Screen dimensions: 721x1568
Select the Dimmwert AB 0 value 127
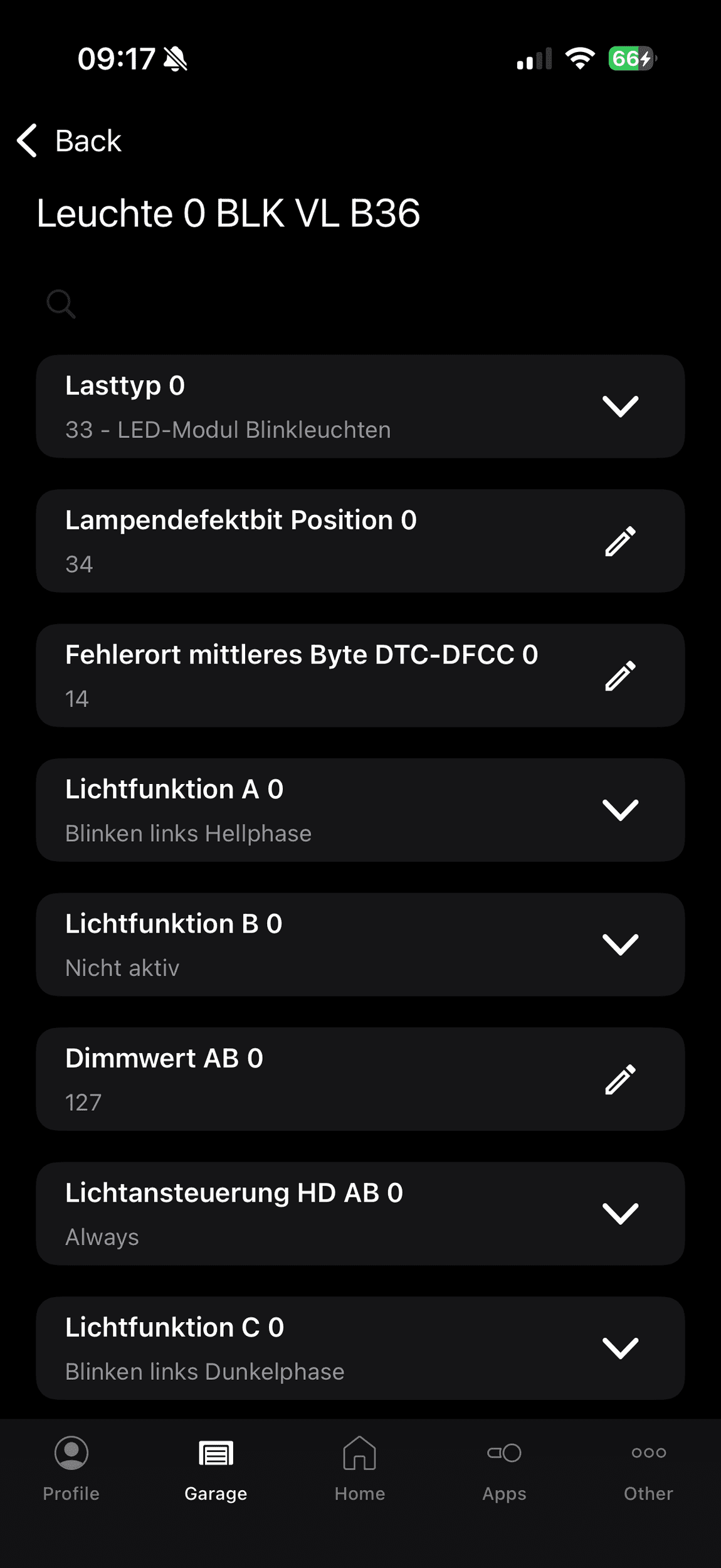click(x=83, y=1103)
